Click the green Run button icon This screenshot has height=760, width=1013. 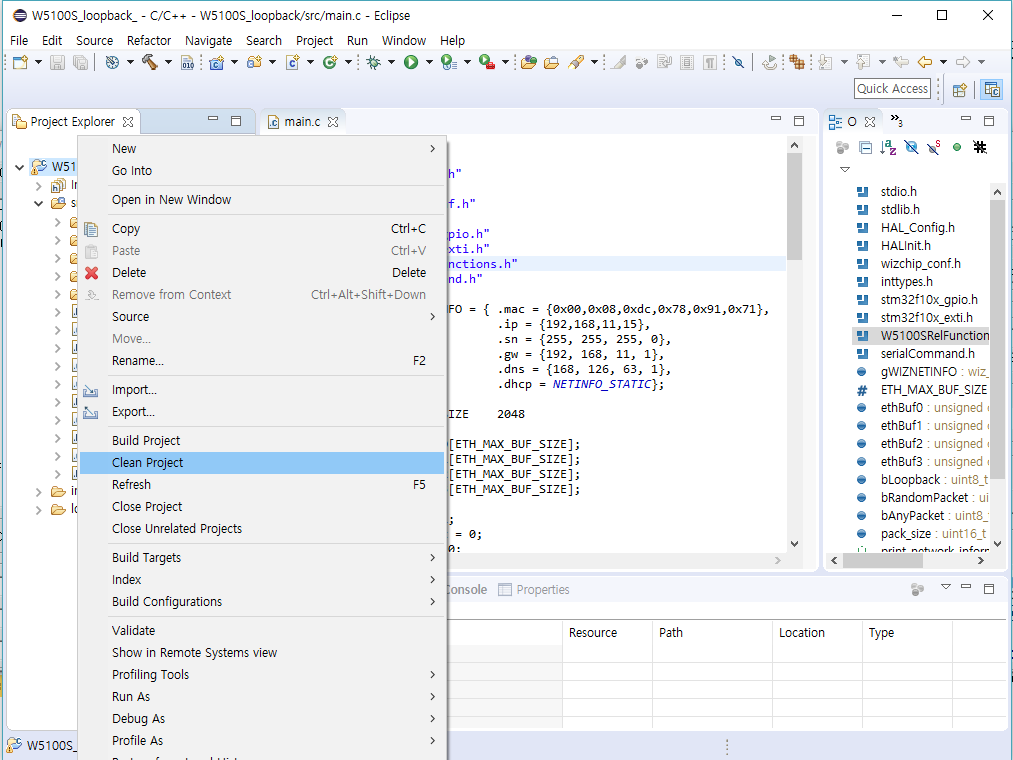tap(411, 62)
